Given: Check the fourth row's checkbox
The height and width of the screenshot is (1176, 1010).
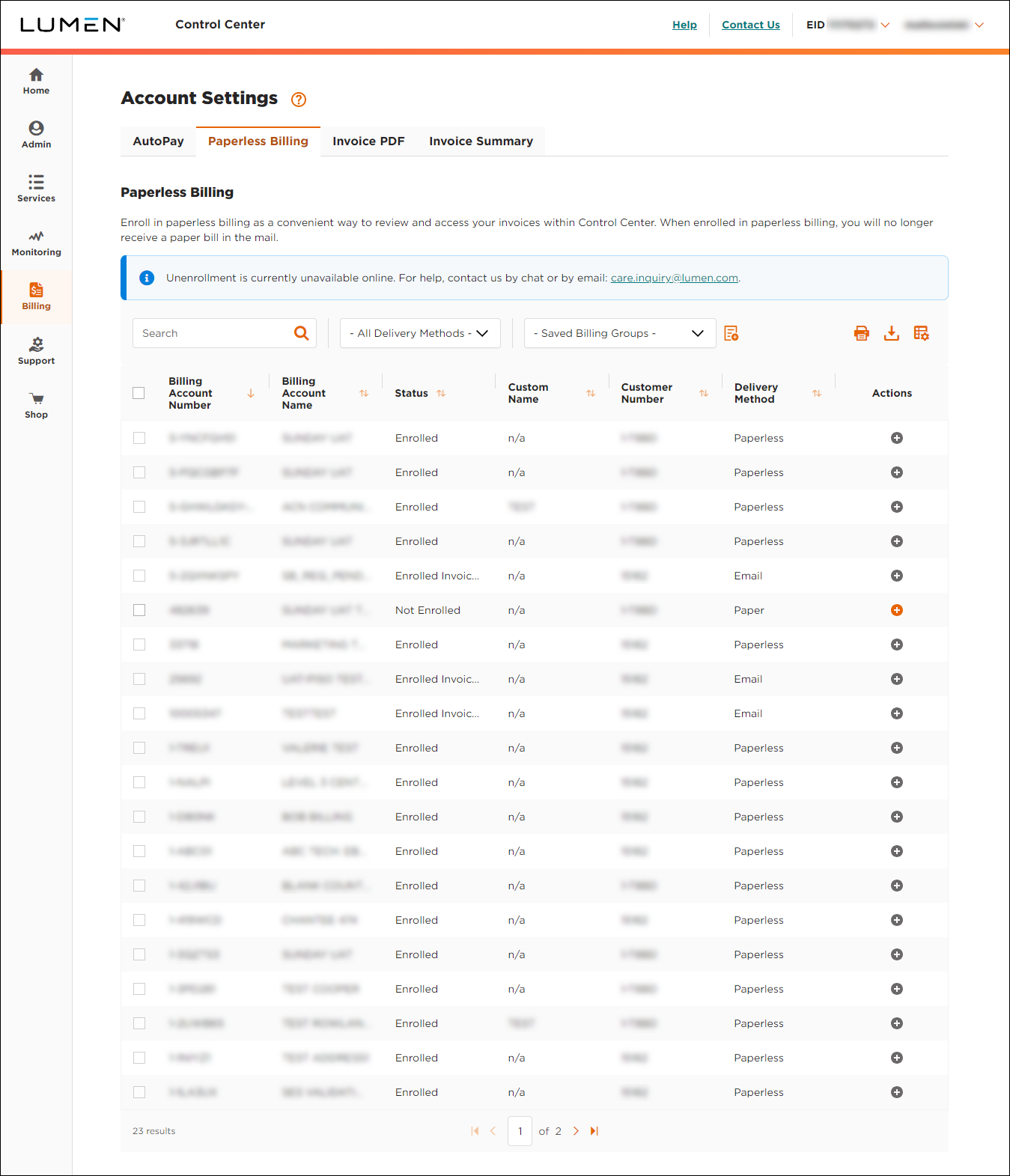Looking at the screenshot, I should [139, 541].
